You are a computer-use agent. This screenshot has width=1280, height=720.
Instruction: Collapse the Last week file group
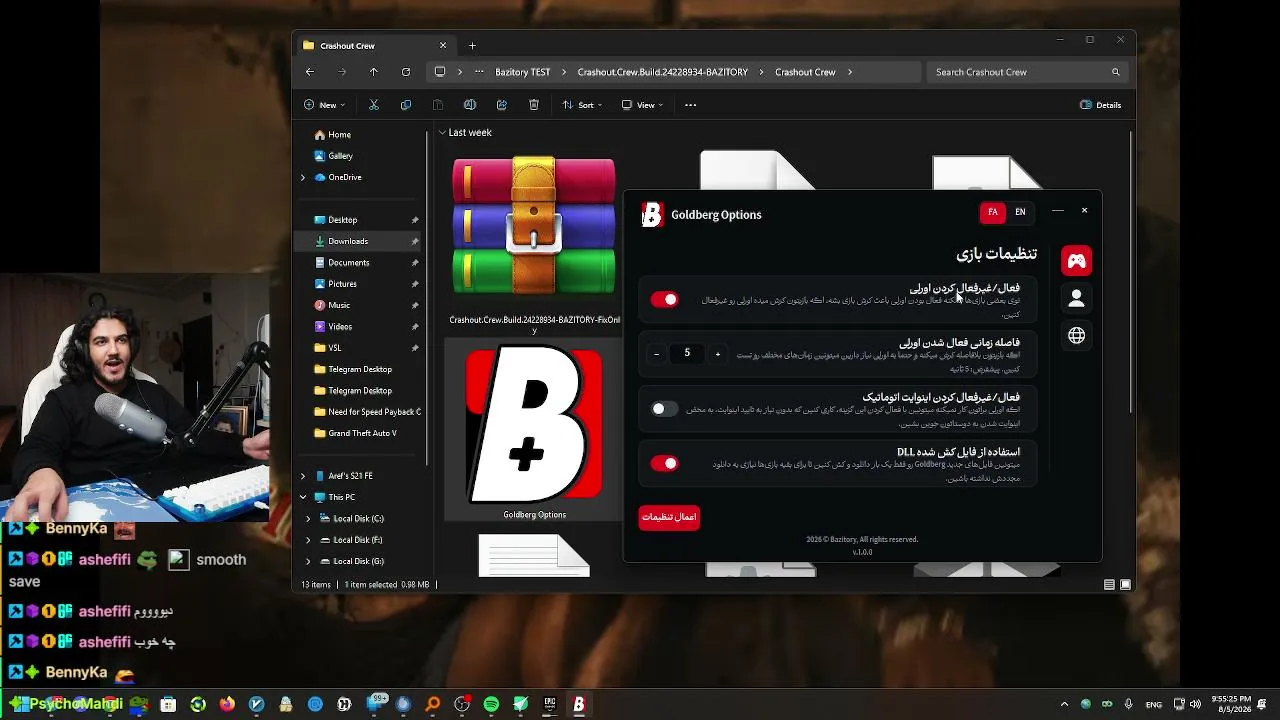coord(442,132)
